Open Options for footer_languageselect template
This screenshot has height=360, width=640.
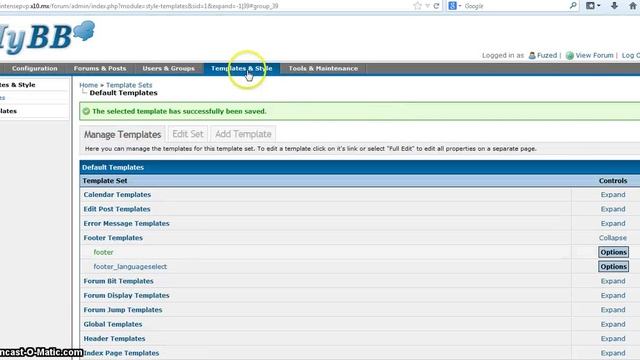[x=613, y=267]
